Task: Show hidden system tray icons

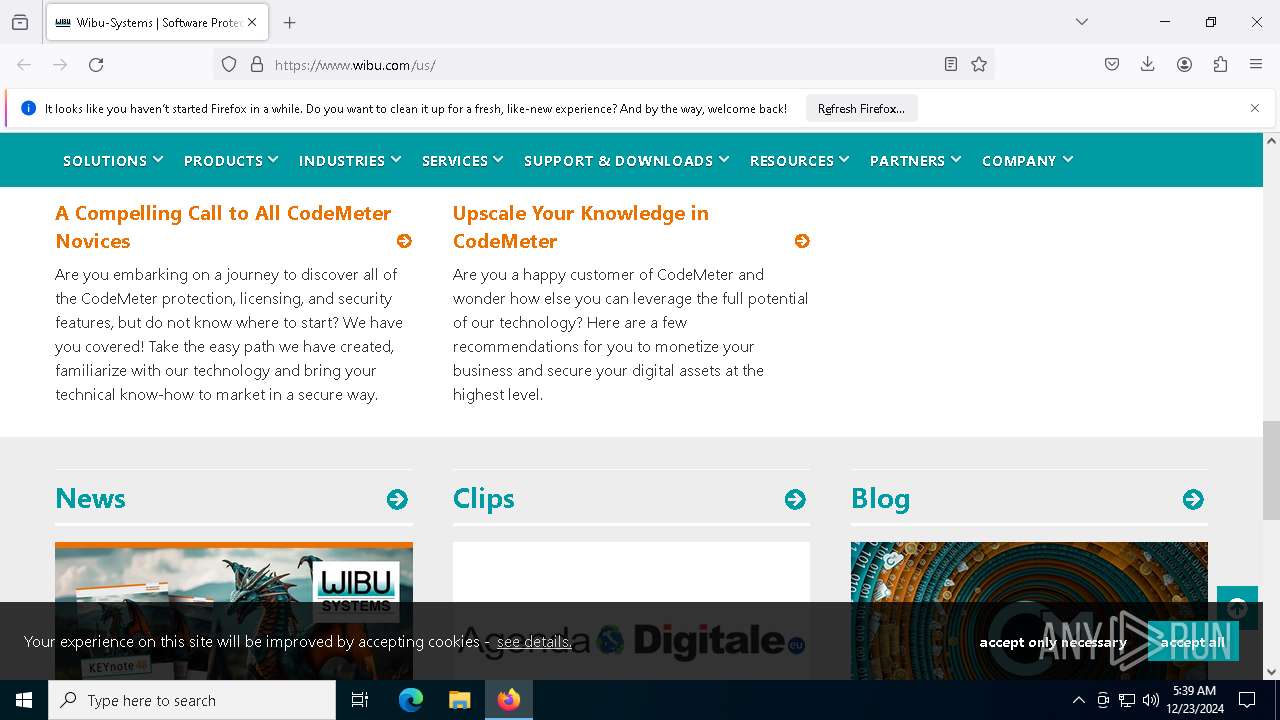Action: coord(1078,700)
